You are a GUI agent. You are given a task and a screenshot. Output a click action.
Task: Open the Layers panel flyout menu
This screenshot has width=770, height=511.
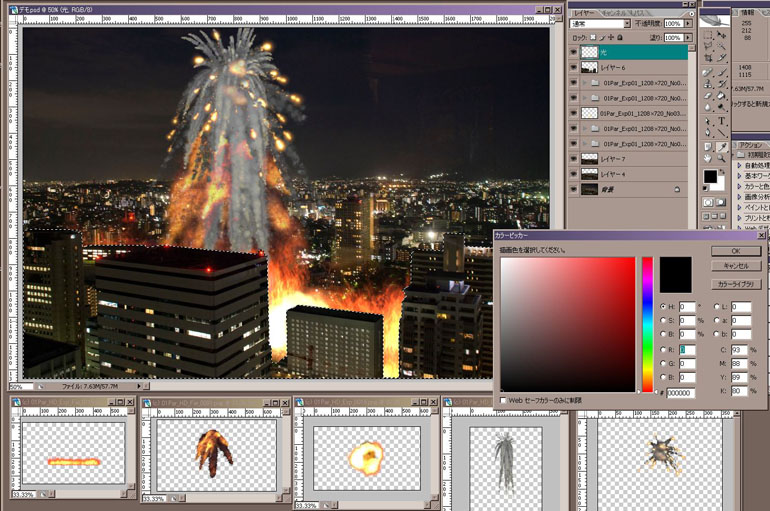pos(691,13)
